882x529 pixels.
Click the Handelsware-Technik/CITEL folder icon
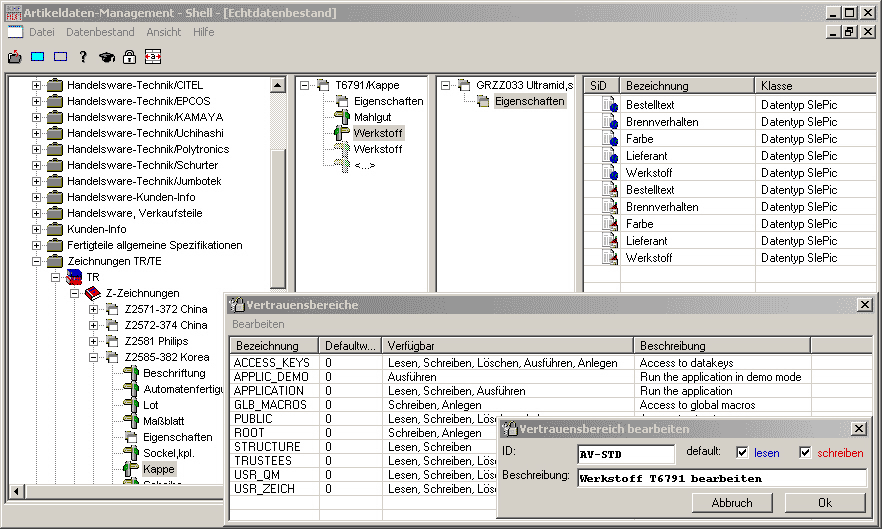[x=55, y=85]
